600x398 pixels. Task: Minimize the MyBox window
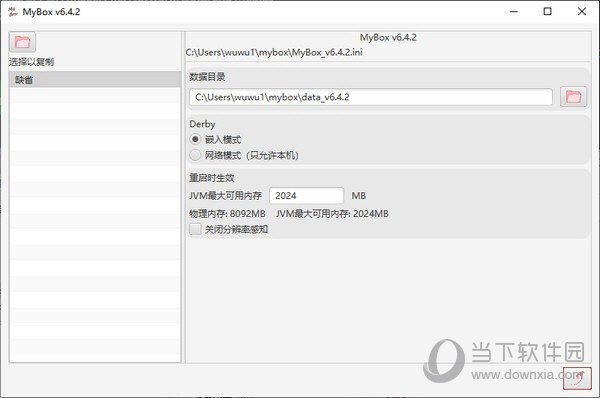click(x=514, y=11)
